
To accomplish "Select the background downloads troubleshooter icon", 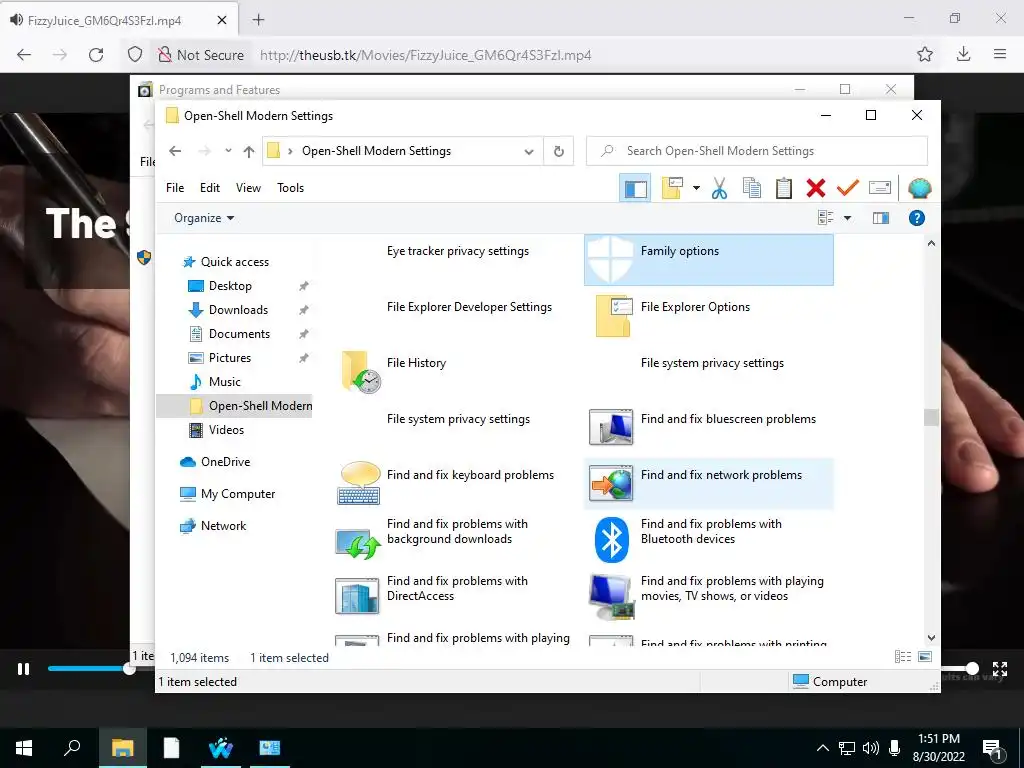I will pos(358,542).
